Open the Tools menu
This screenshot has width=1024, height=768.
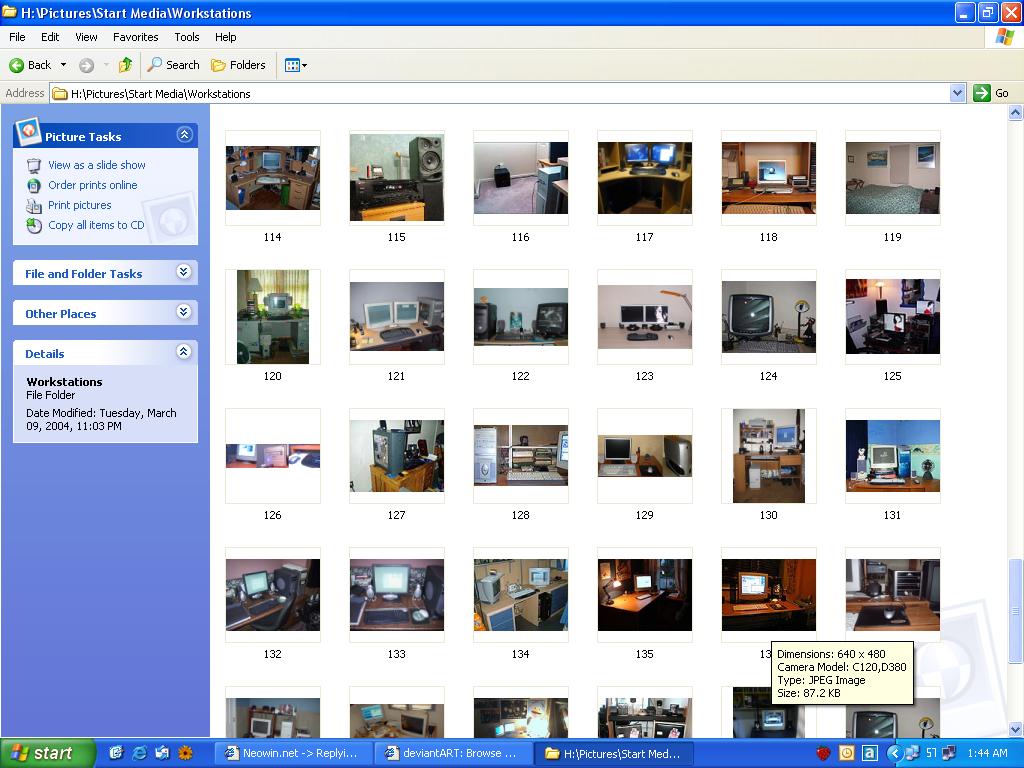click(187, 37)
